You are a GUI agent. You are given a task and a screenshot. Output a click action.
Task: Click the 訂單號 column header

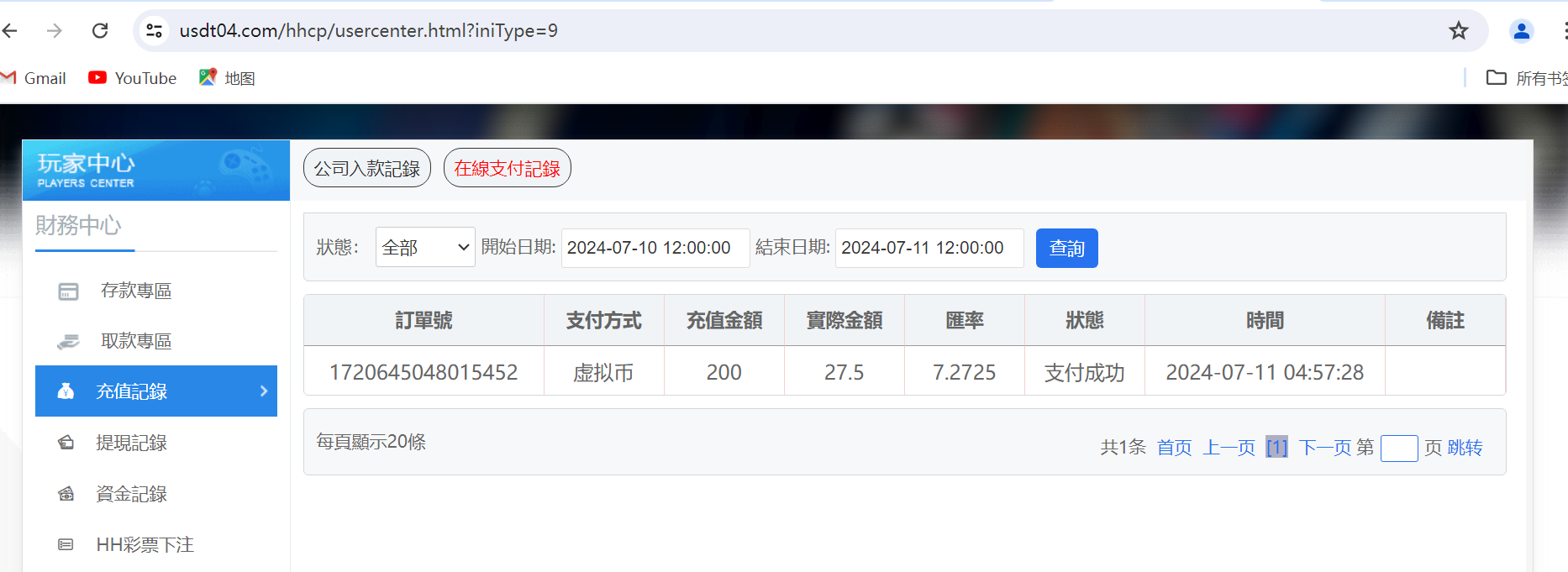pos(424,320)
